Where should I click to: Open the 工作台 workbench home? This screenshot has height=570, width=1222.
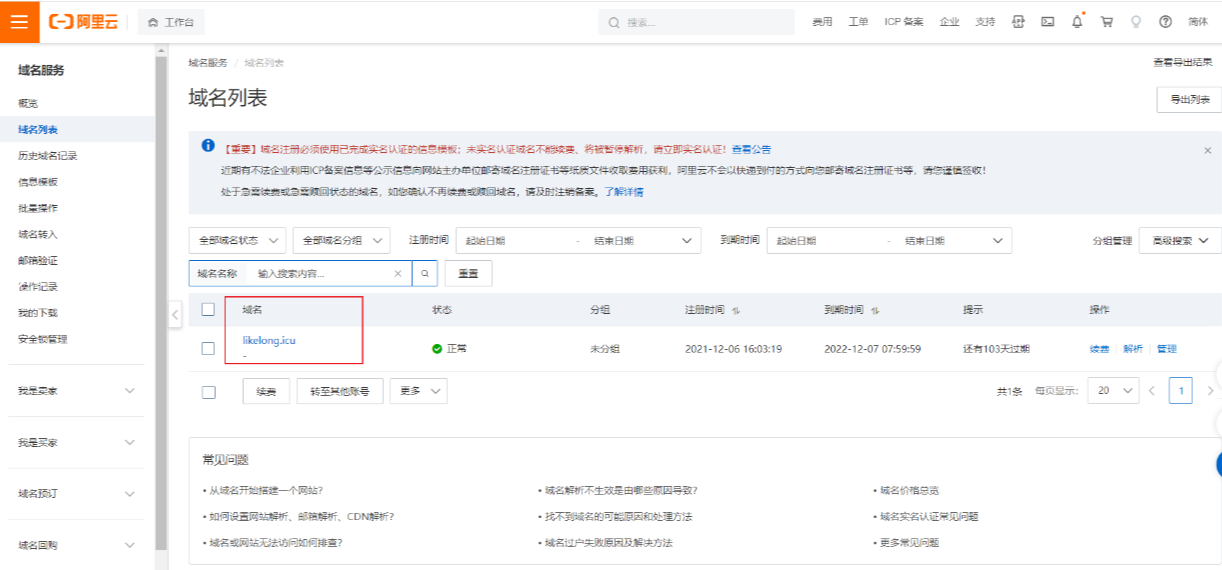(171, 22)
